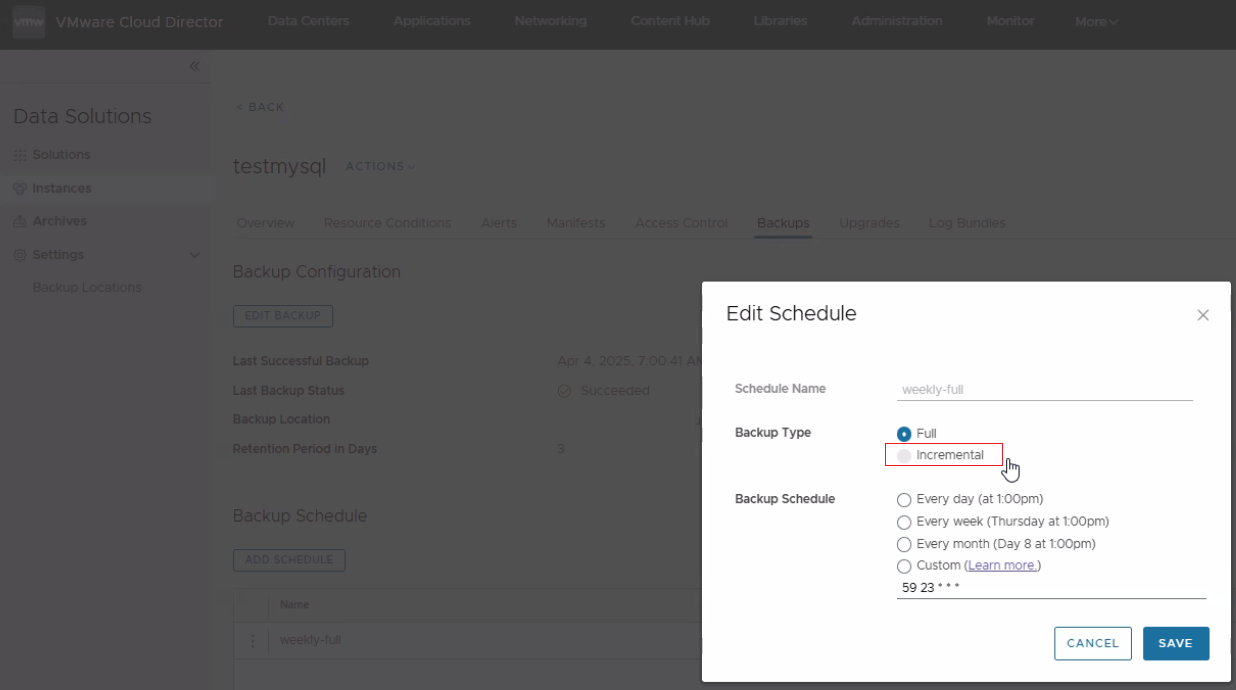Switch to the Log Bundles tab
The width and height of the screenshot is (1236, 690).
pyautogui.click(x=967, y=223)
